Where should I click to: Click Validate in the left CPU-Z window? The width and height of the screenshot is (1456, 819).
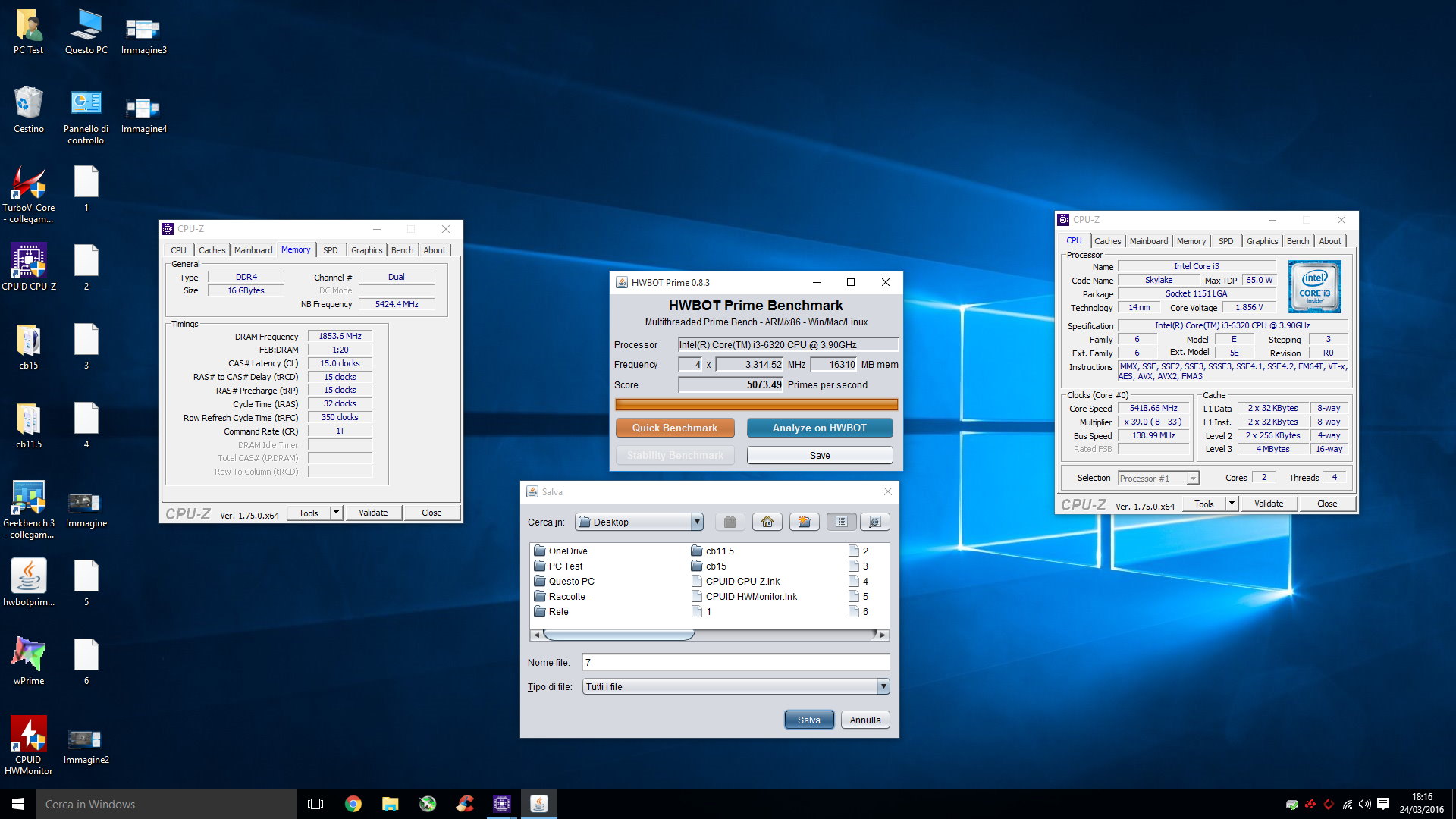pyautogui.click(x=373, y=513)
